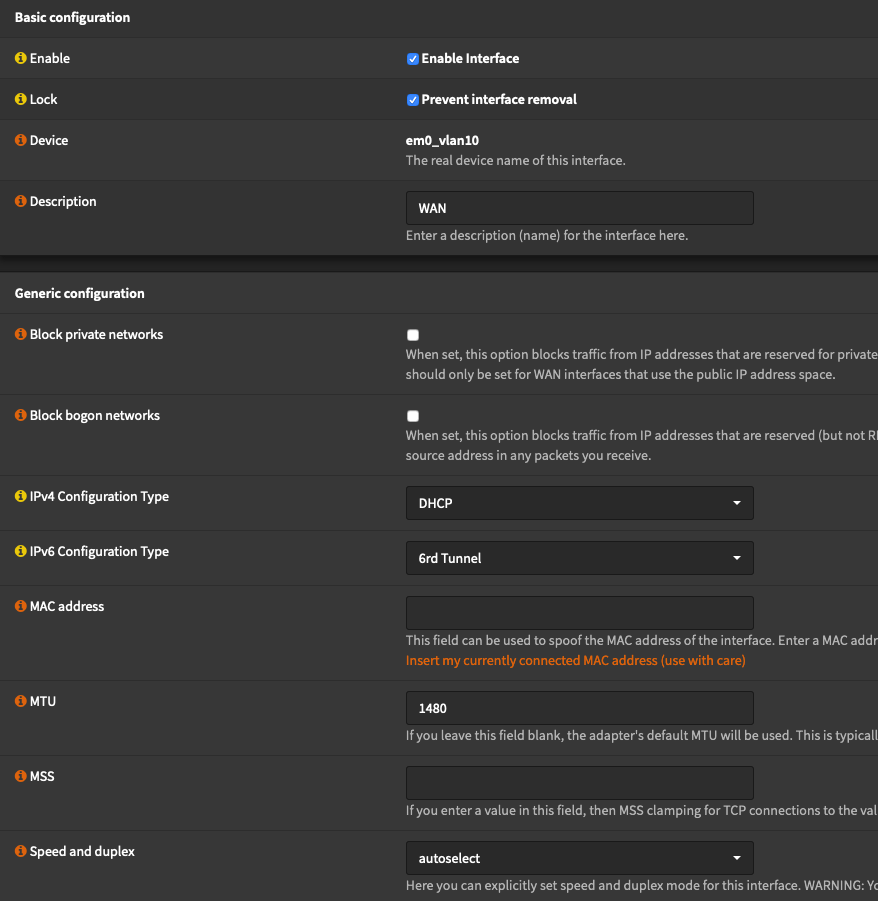Image resolution: width=878 pixels, height=901 pixels.
Task: Focus the MTU input field showing 1480
Action: (x=579, y=708)
